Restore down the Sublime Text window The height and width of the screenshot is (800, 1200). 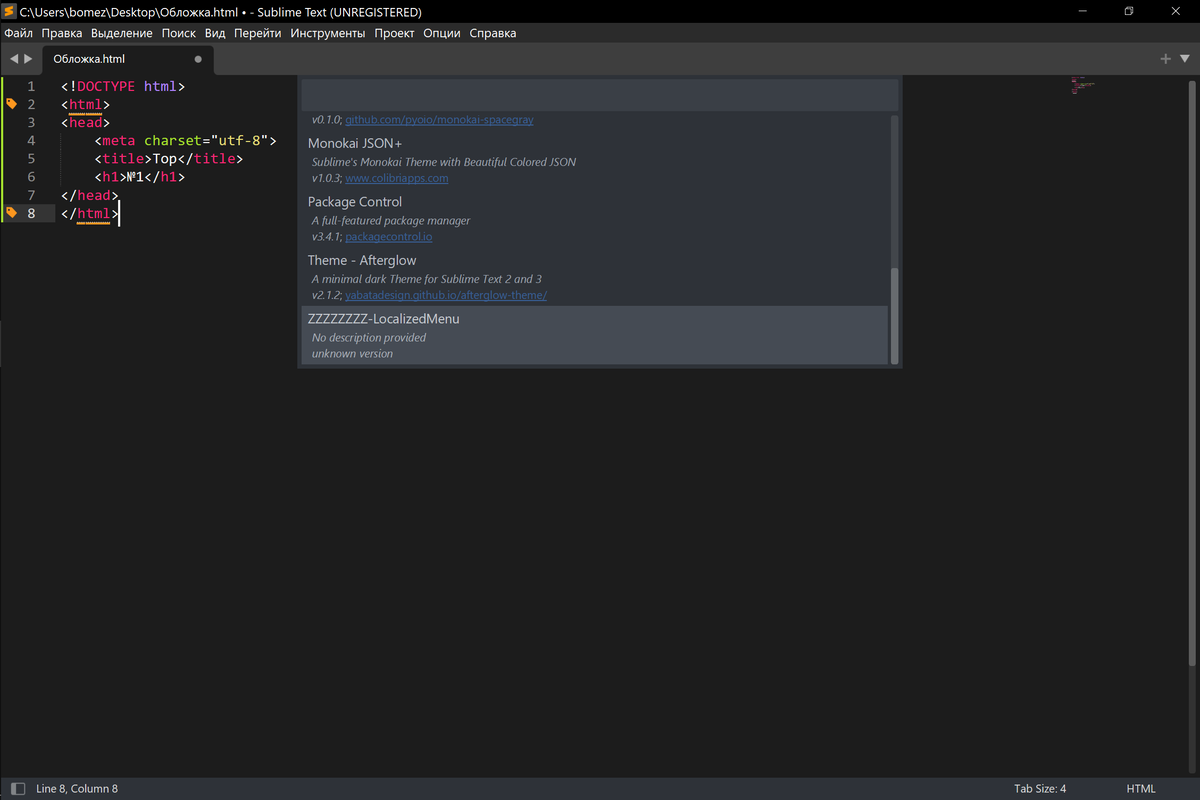(1129, 12)
